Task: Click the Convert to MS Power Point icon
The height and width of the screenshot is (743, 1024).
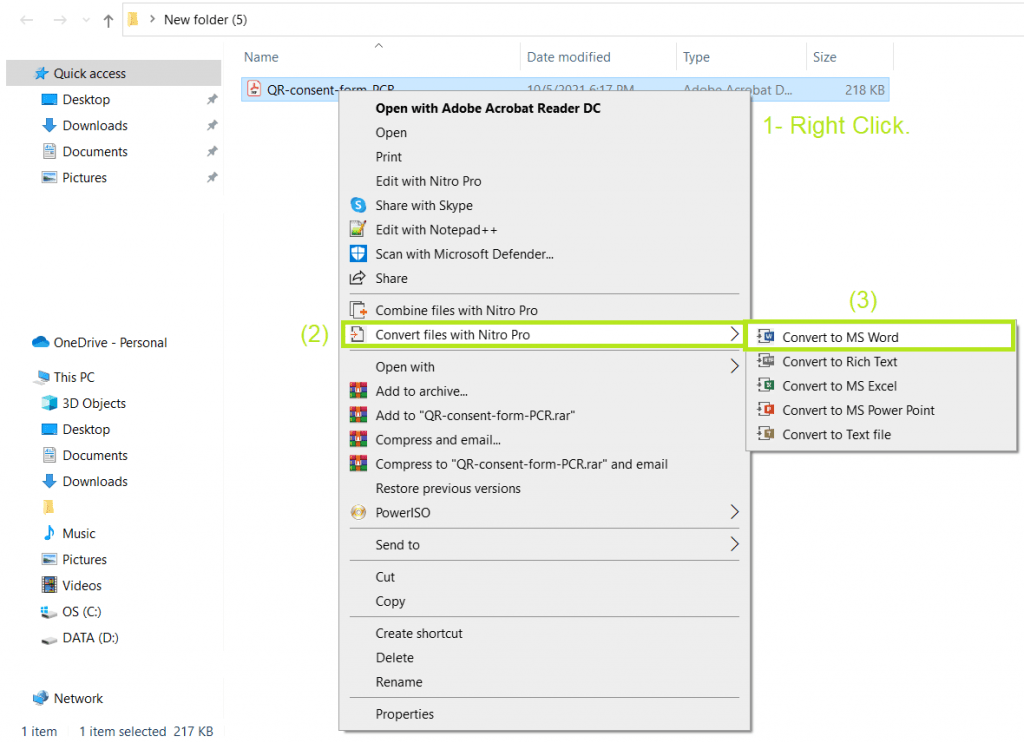Action: [x=767, y=410]
